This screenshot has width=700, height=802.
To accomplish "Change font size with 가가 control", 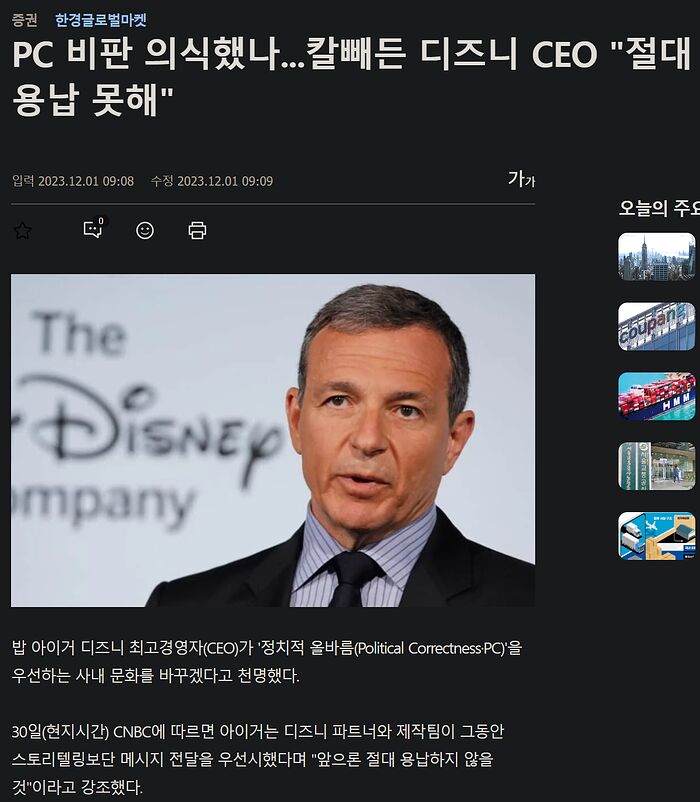I will (521, 179).
